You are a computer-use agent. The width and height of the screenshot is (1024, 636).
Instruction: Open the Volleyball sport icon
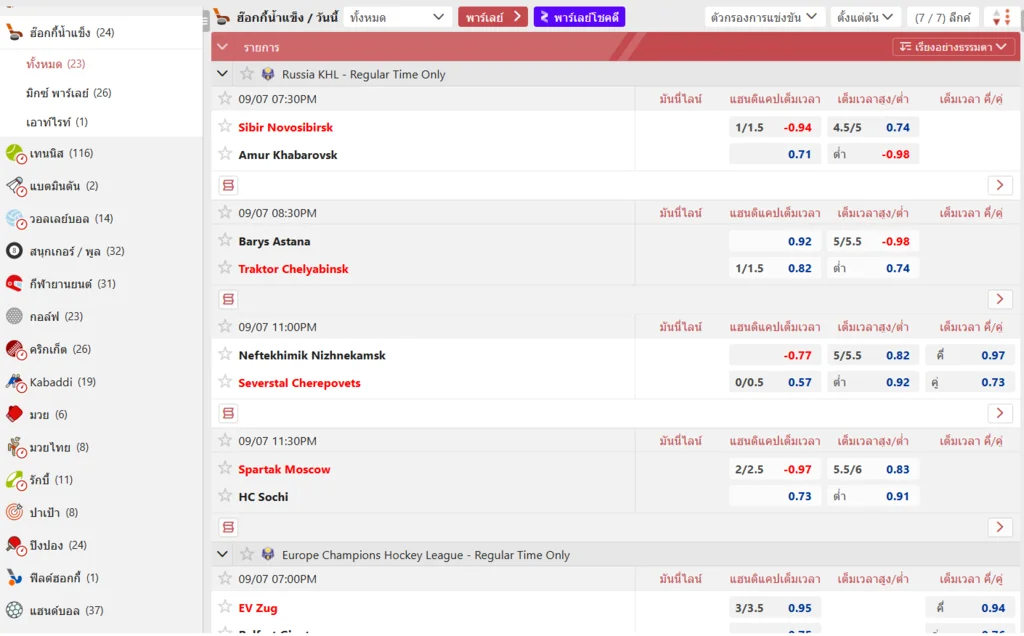[x=15, y=219]
